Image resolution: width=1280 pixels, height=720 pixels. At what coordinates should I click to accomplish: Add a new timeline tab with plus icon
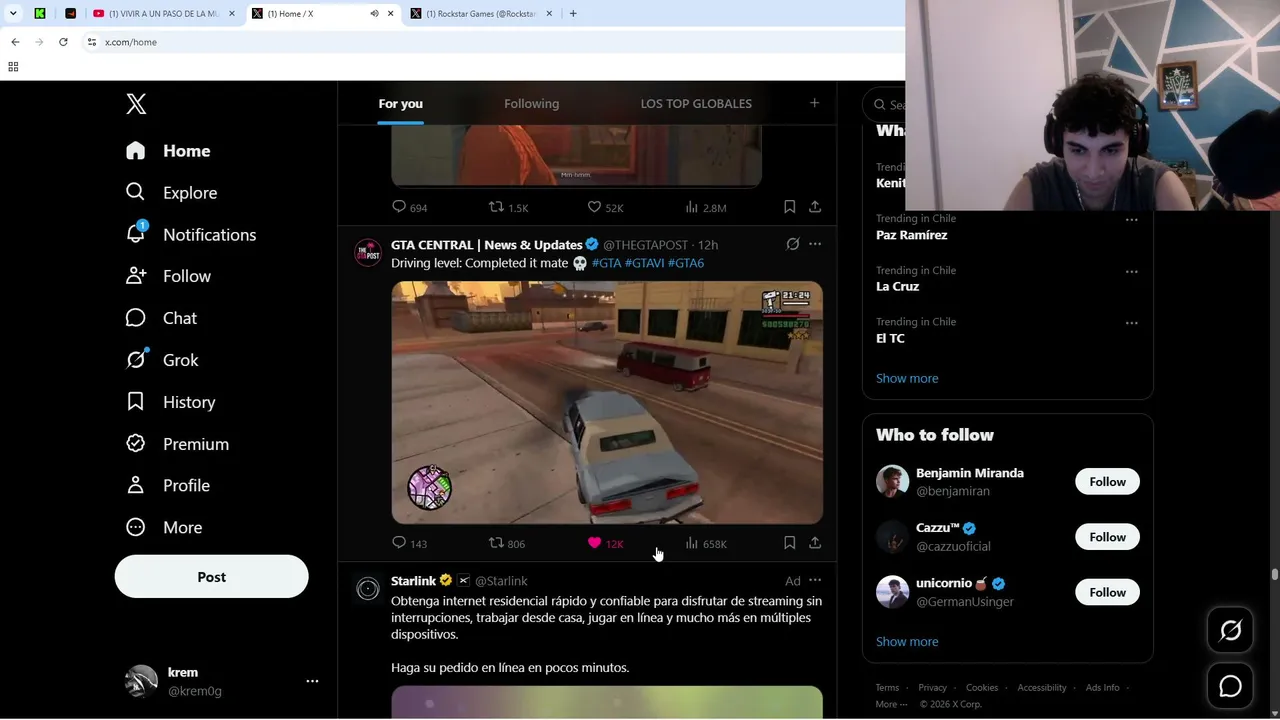point(814,103)
